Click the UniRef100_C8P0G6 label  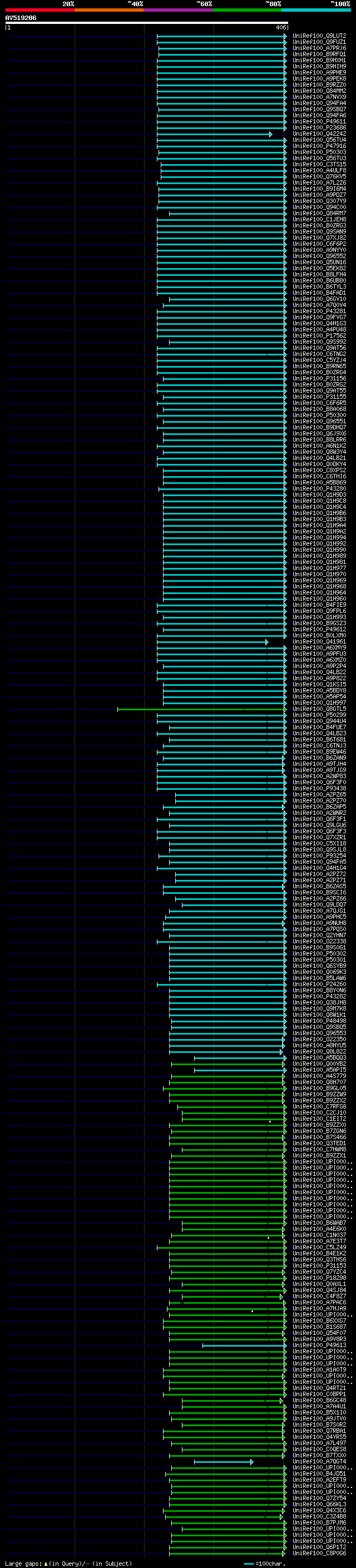pyautogui.click(x=319, y=1553)
